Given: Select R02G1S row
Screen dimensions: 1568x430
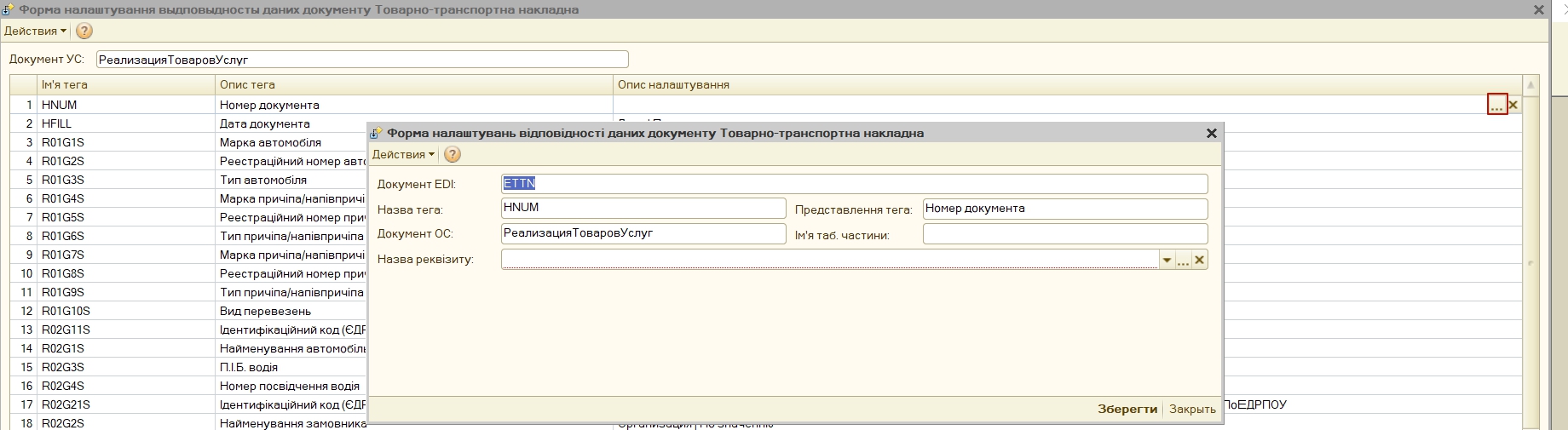Looking at the screenshot, I should tap(126, 348).
